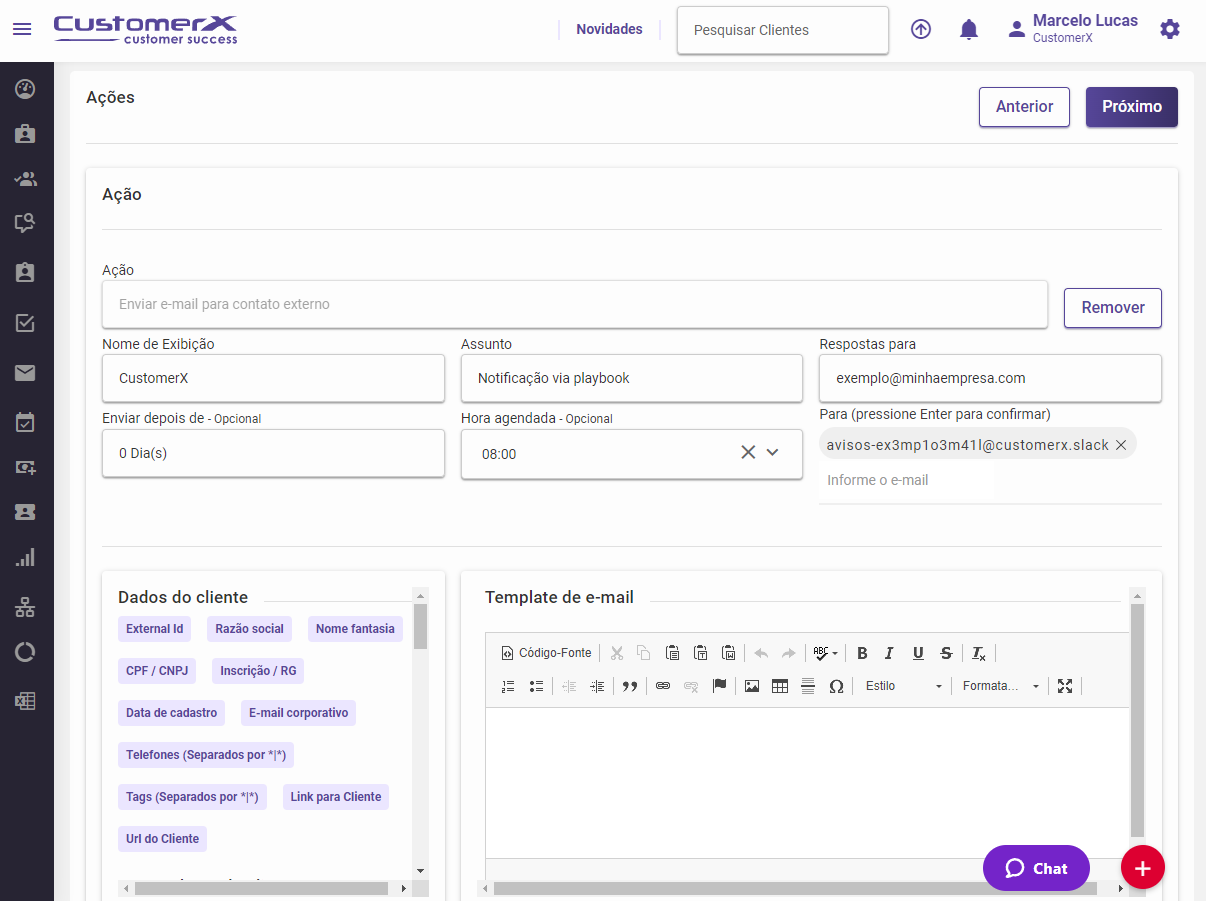Screen dimensions: 1206x901
Task: Open the Formatação dropdown in the editor
Action: point(1000,686)
